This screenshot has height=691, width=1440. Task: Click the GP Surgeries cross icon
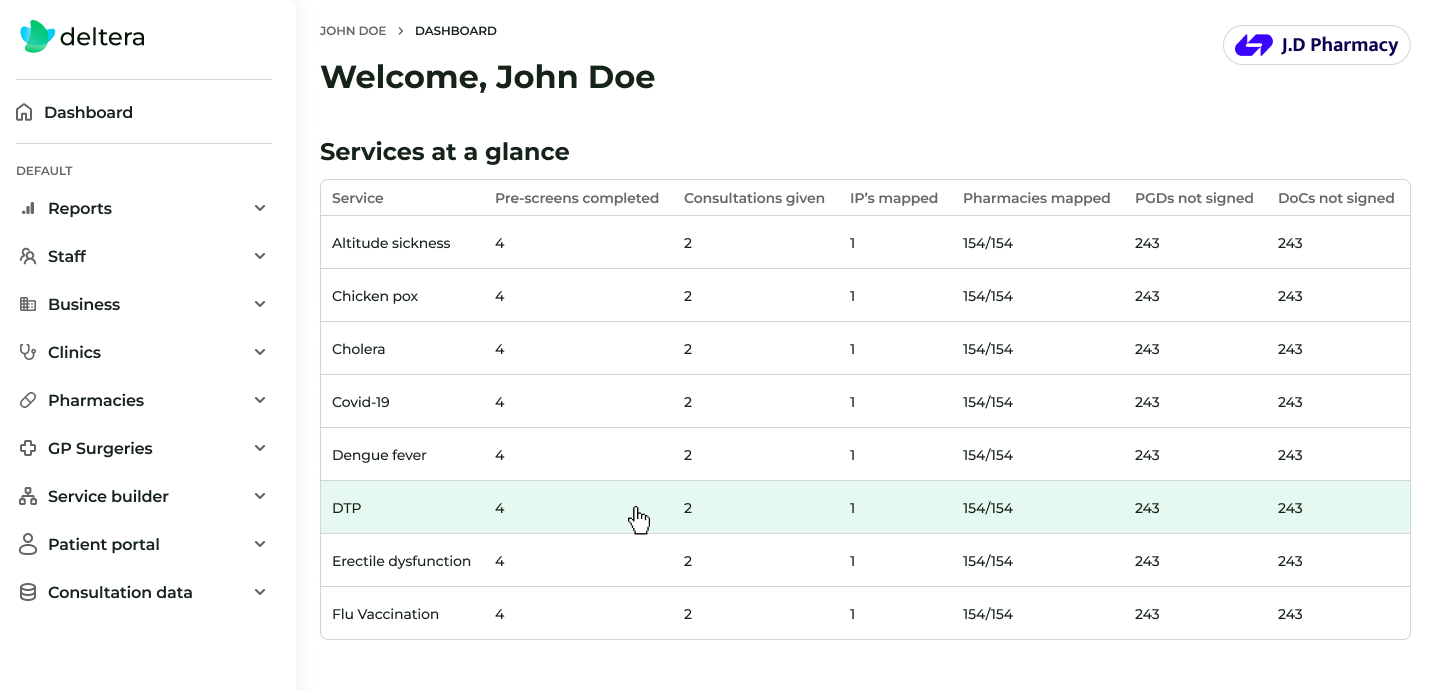coord(28,448)
